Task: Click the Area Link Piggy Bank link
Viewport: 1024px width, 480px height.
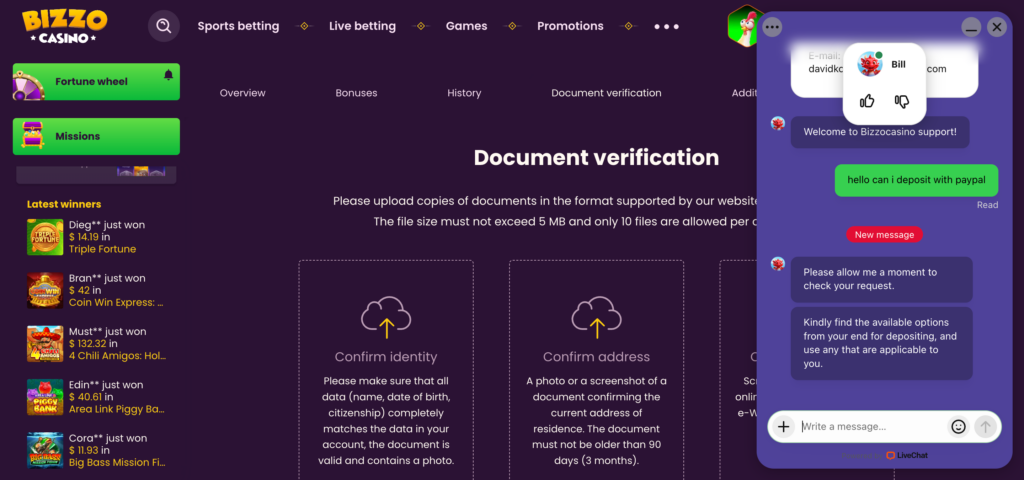Action: [x=117, y=409]
